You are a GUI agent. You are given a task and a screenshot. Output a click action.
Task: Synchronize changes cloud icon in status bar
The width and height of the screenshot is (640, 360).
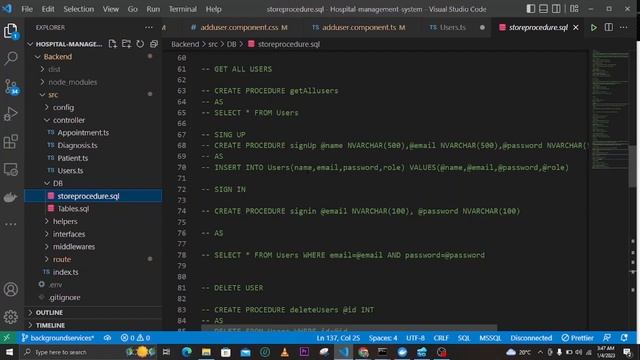click(x=107, y=338)
